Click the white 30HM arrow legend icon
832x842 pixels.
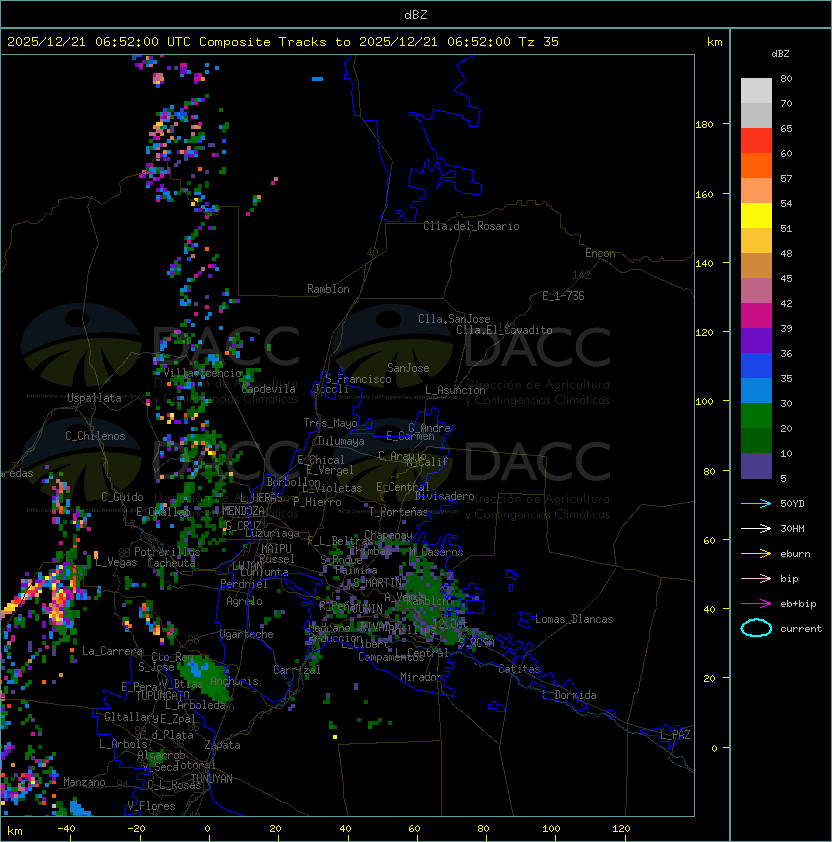coord(756,528)
